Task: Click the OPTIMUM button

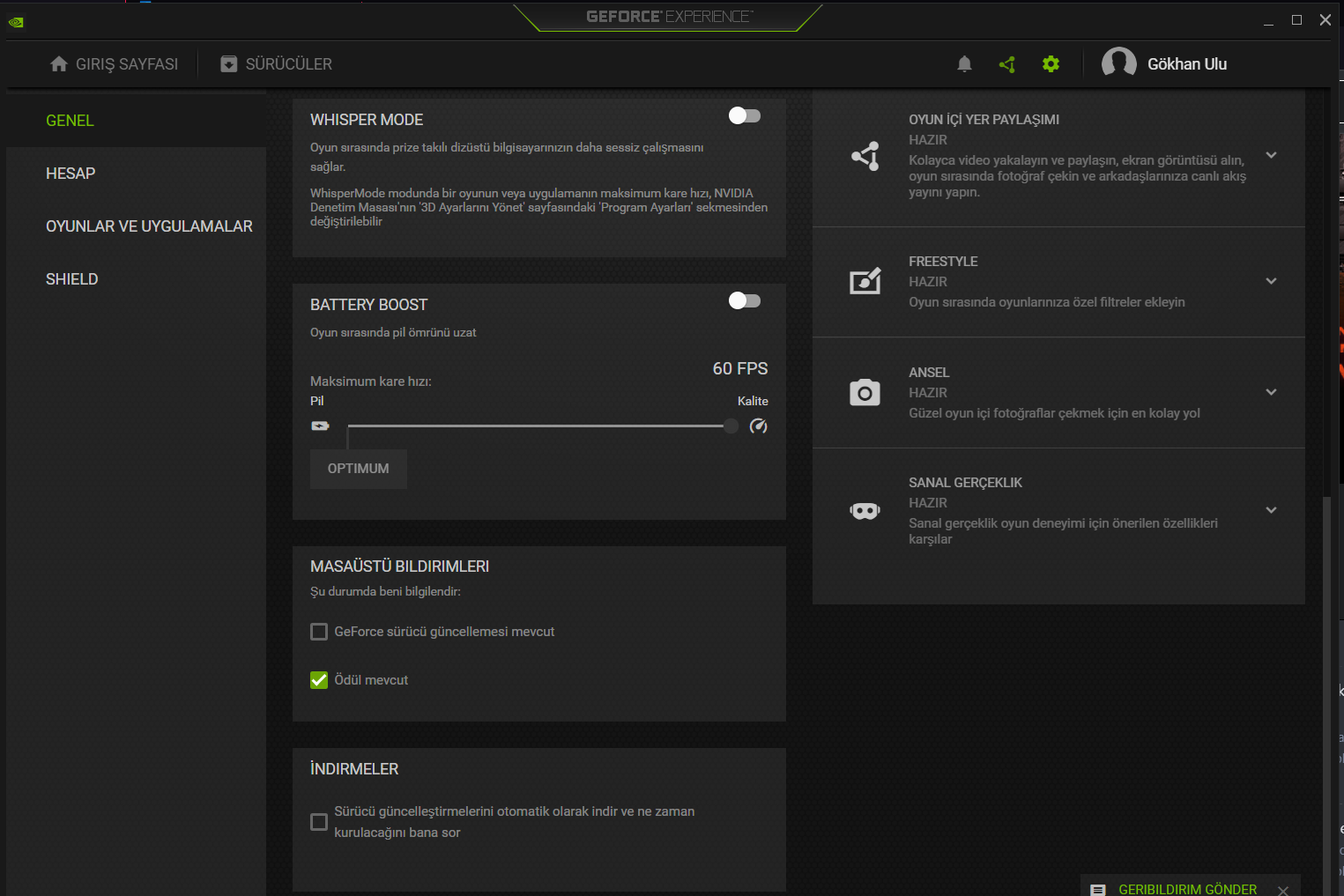Action: [359, 469]
